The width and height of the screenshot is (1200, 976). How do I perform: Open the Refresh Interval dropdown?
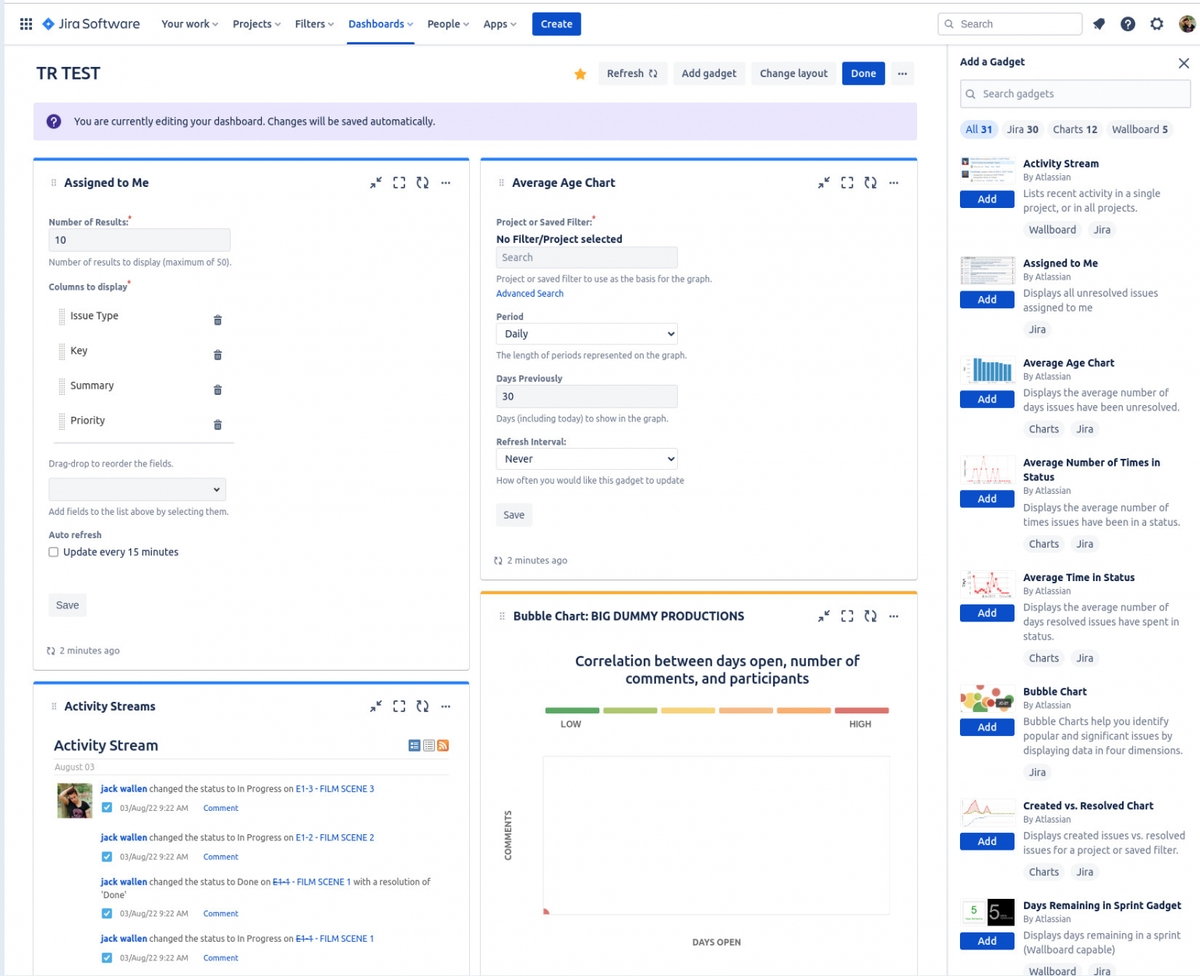pos(586,461)
